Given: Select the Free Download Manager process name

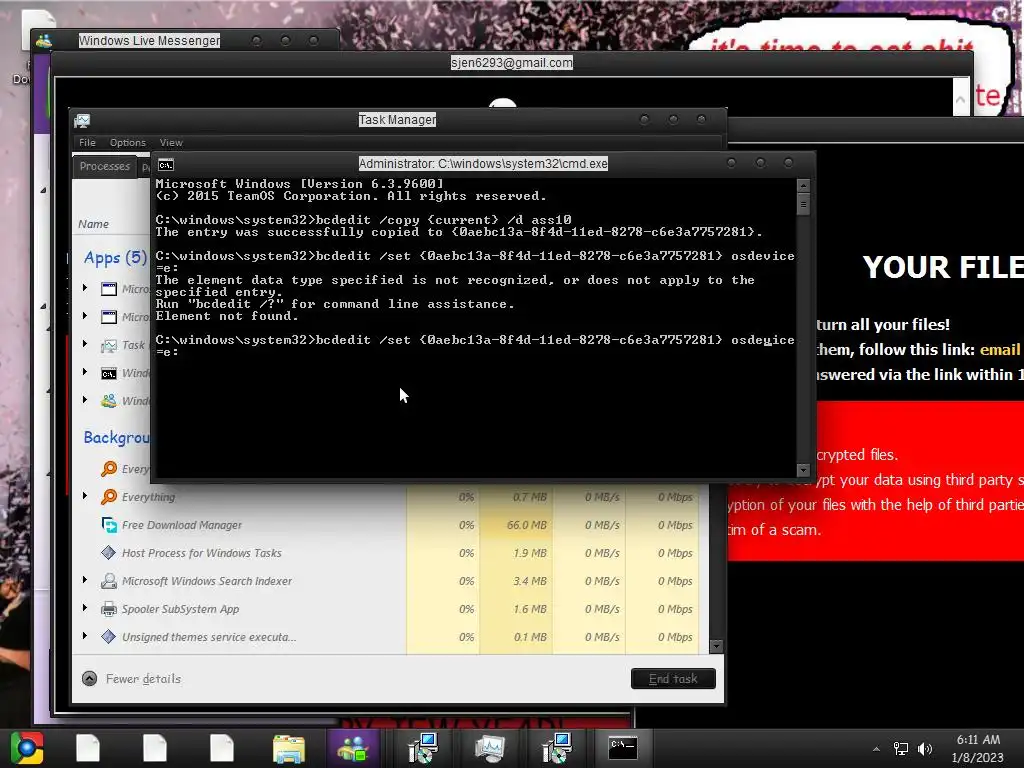Looking at the screenshot, I should (x=182, y=525).
